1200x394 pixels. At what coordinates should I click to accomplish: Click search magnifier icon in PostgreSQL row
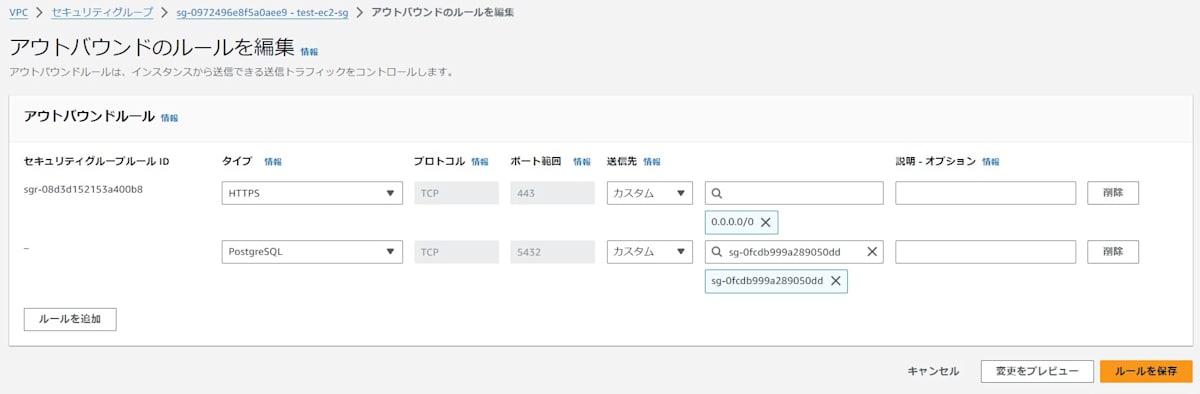pyautogui.click(x=717, y=252)
